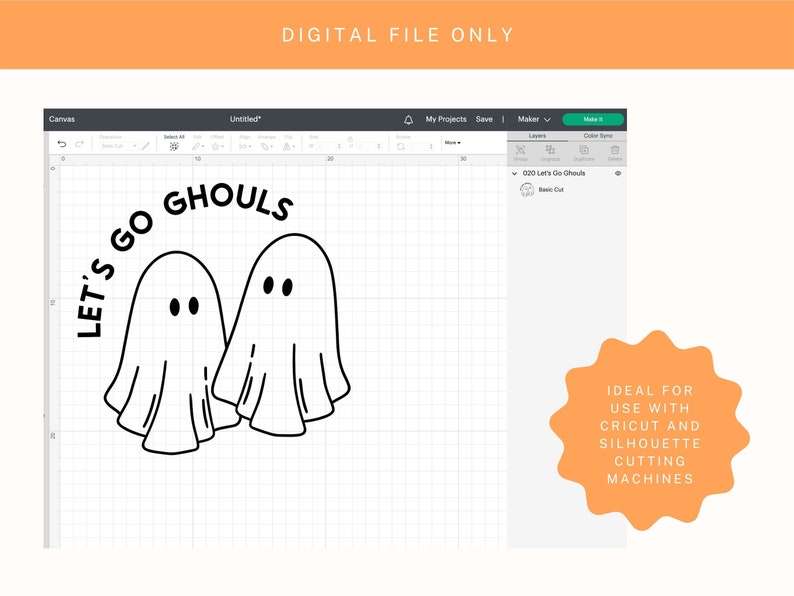Viewport: 794px width, 596px height.
Task: Open the notifications bell
Action: [408, 120]
